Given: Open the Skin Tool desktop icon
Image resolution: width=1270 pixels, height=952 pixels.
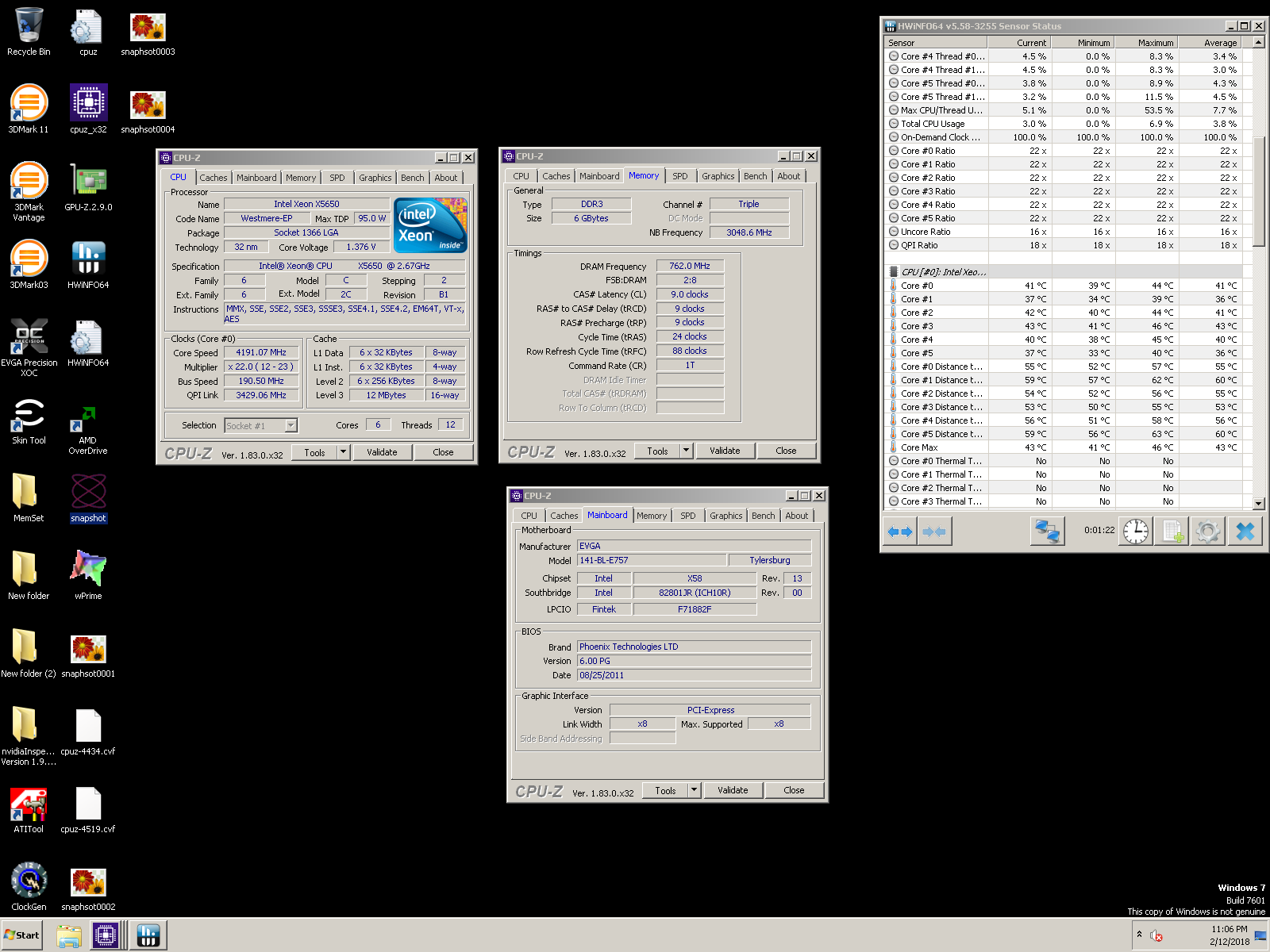Looking at the screenshot, I should (29, 420).
